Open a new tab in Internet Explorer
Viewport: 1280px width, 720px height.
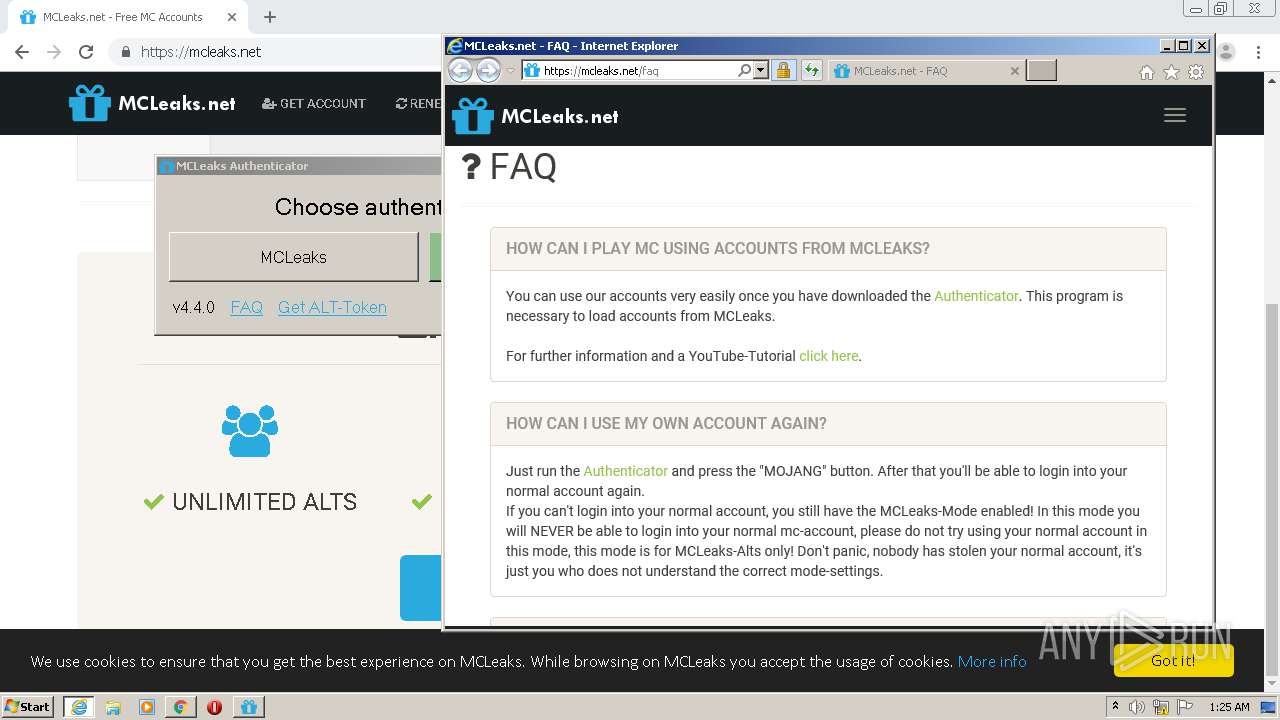click(1041, 70)
